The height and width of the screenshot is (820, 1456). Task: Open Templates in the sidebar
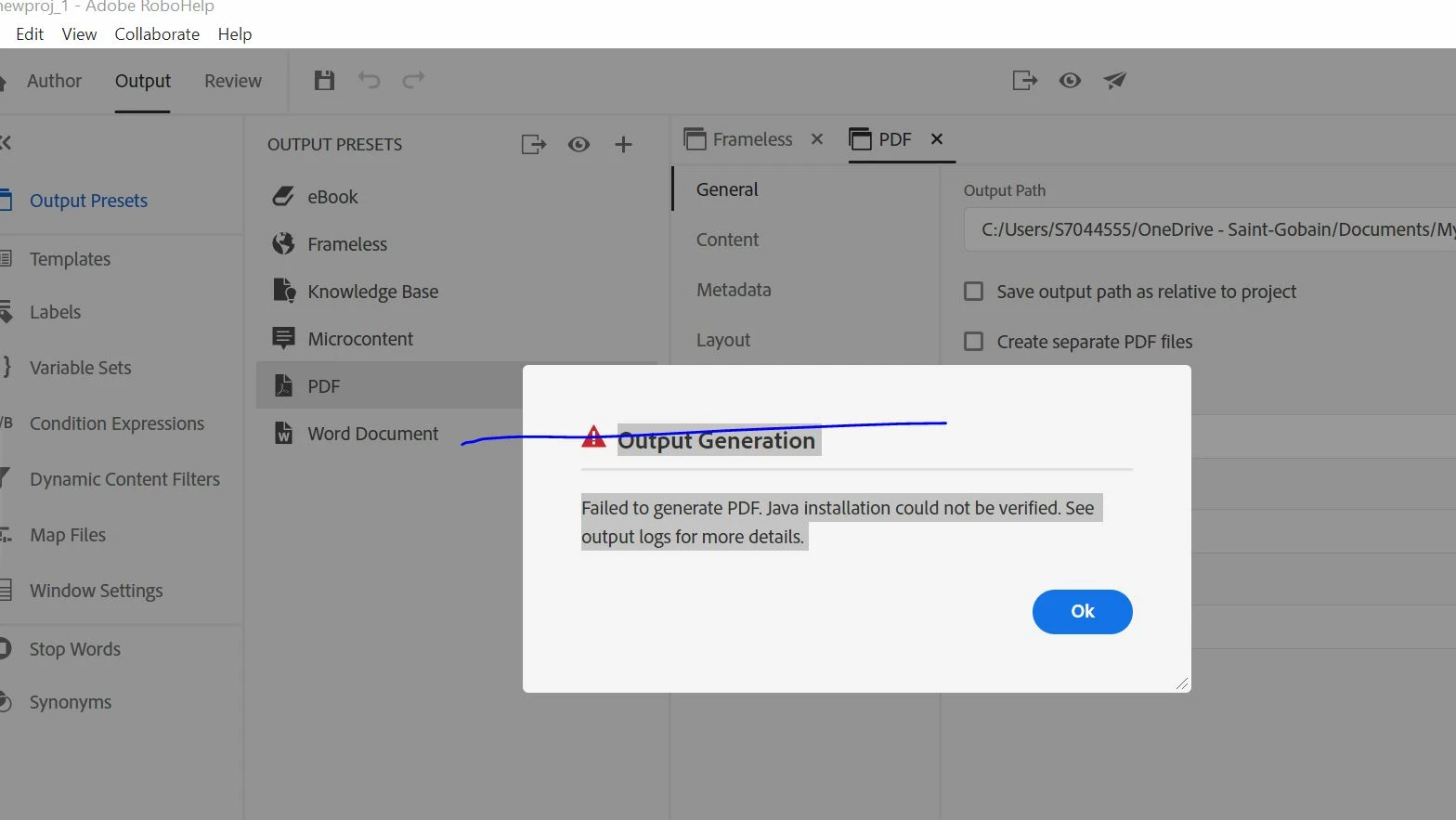(70, 259)
